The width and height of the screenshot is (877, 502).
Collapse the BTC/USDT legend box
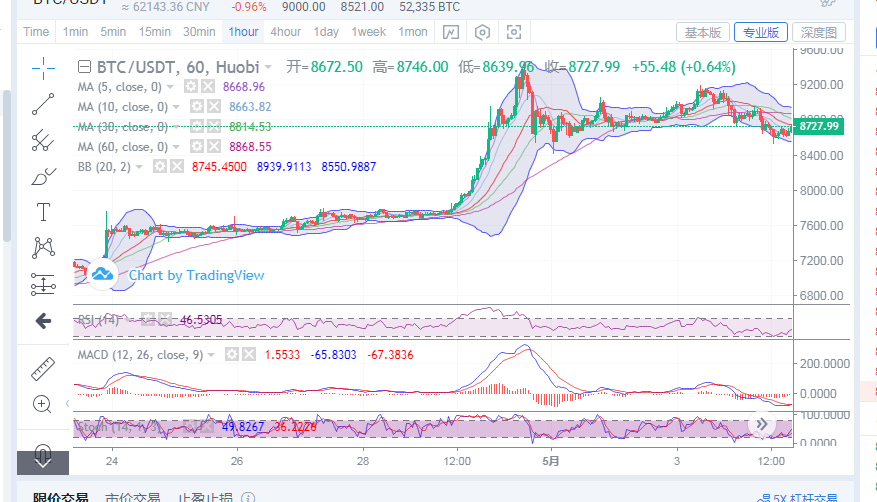click(x=84, y=67)
